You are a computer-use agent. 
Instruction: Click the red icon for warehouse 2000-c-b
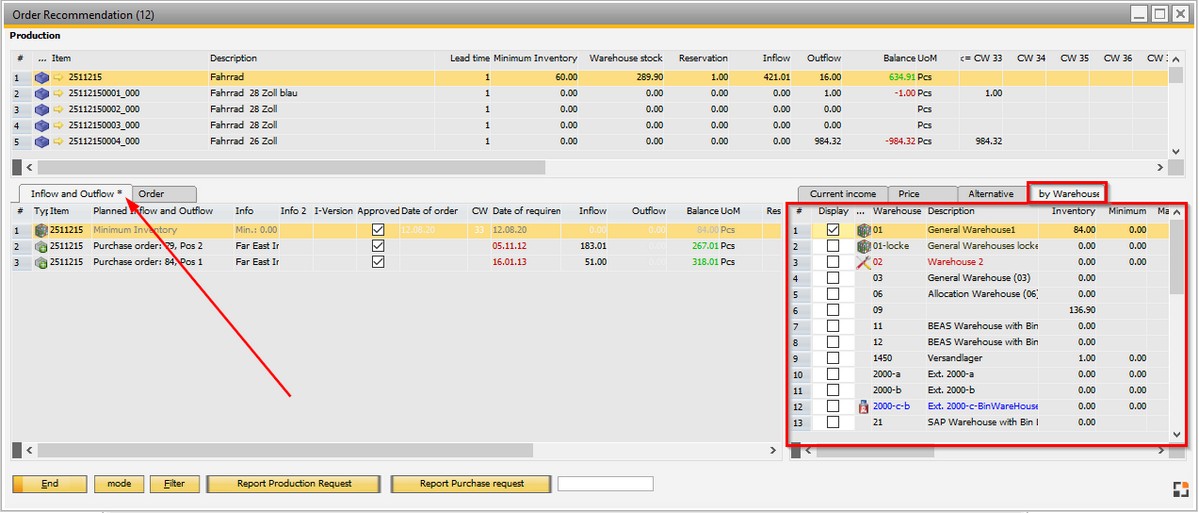click(864, 406)
